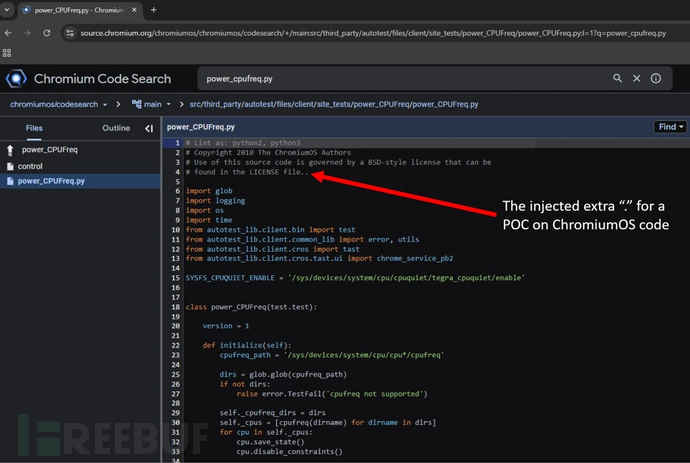The width and height of the screenshot is (690, 463).
Task: Click the 'import glob' code line
Action: pyautogui.click(x=209, y=191)
